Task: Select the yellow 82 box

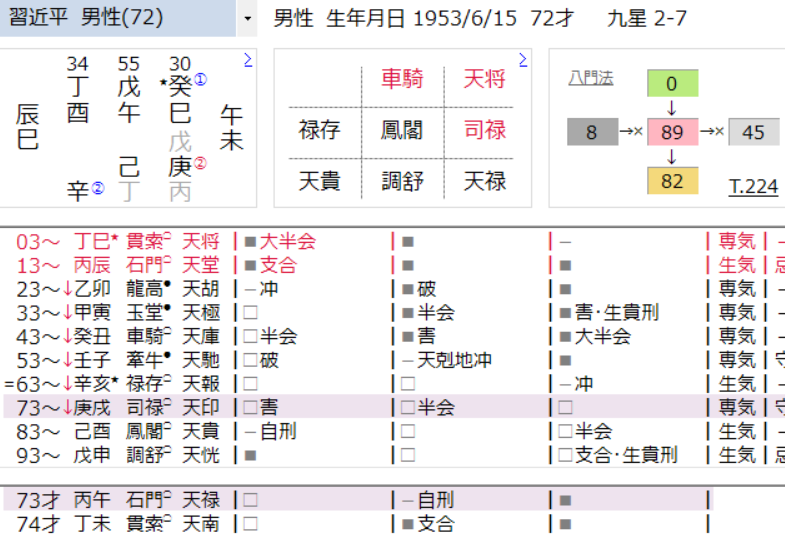Action: [x=672, y=181]
